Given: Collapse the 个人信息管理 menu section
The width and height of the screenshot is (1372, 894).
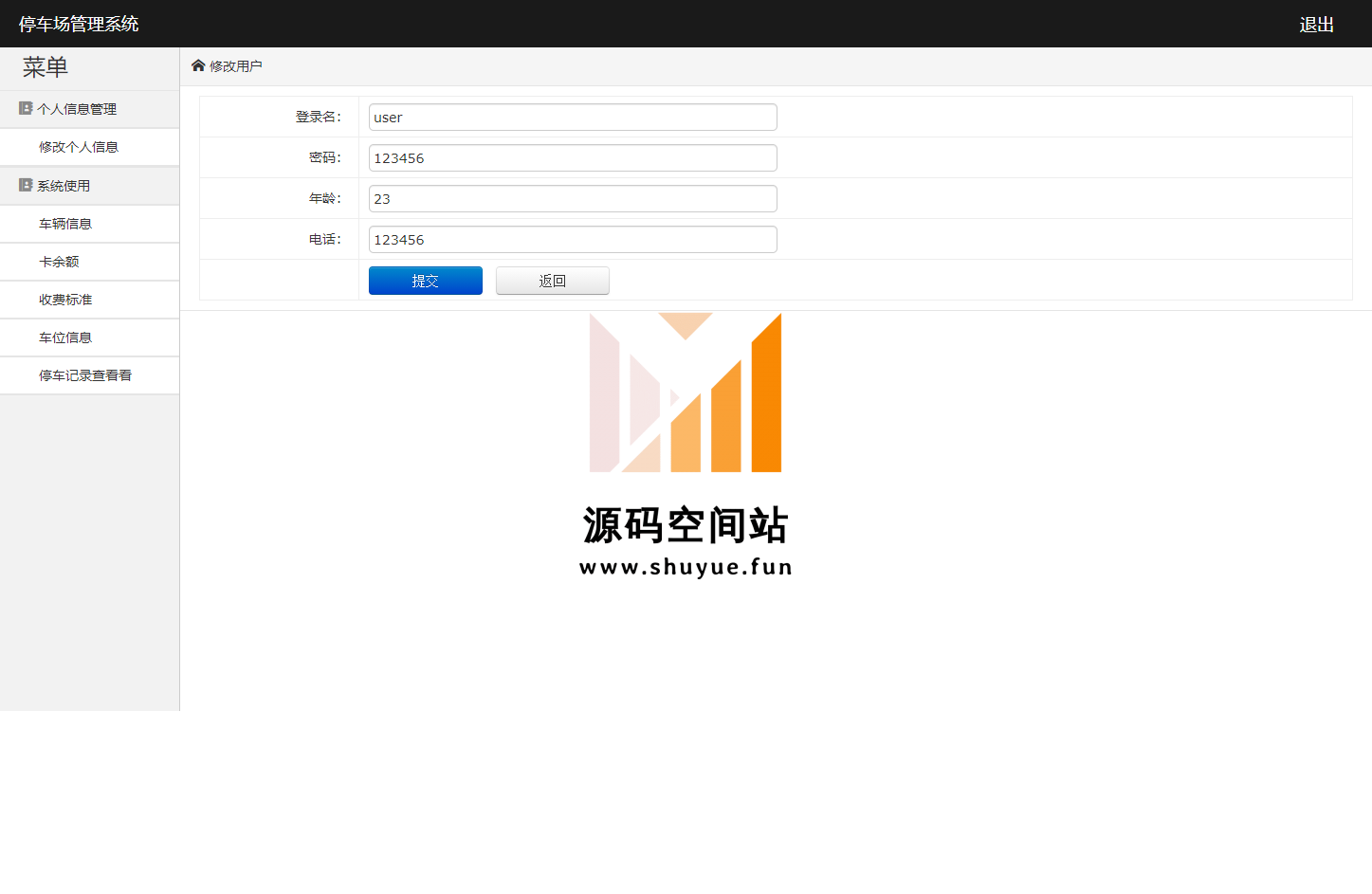Looking at the screenshot, I should [89, 109].
